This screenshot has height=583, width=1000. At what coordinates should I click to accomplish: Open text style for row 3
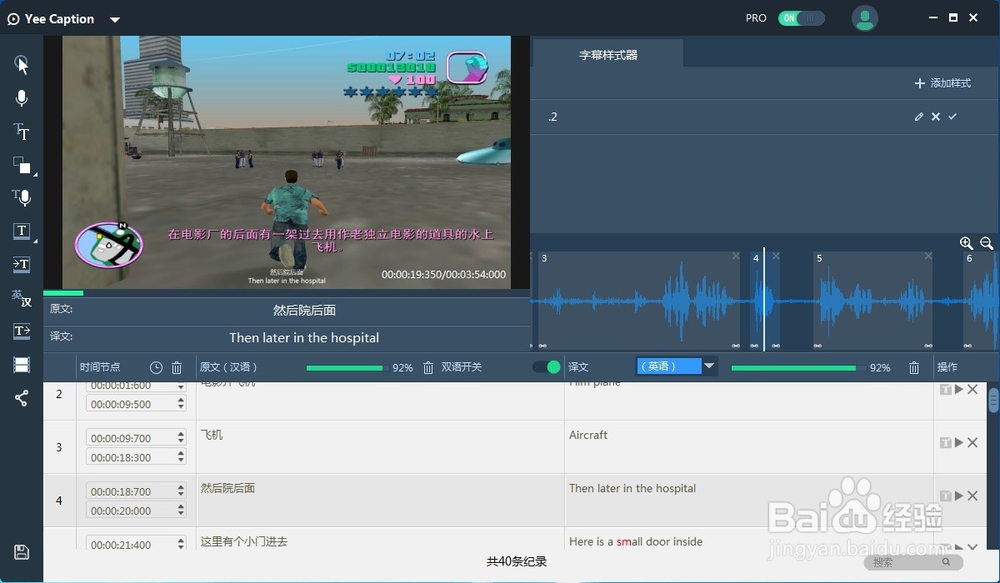(x=946, y=442)
